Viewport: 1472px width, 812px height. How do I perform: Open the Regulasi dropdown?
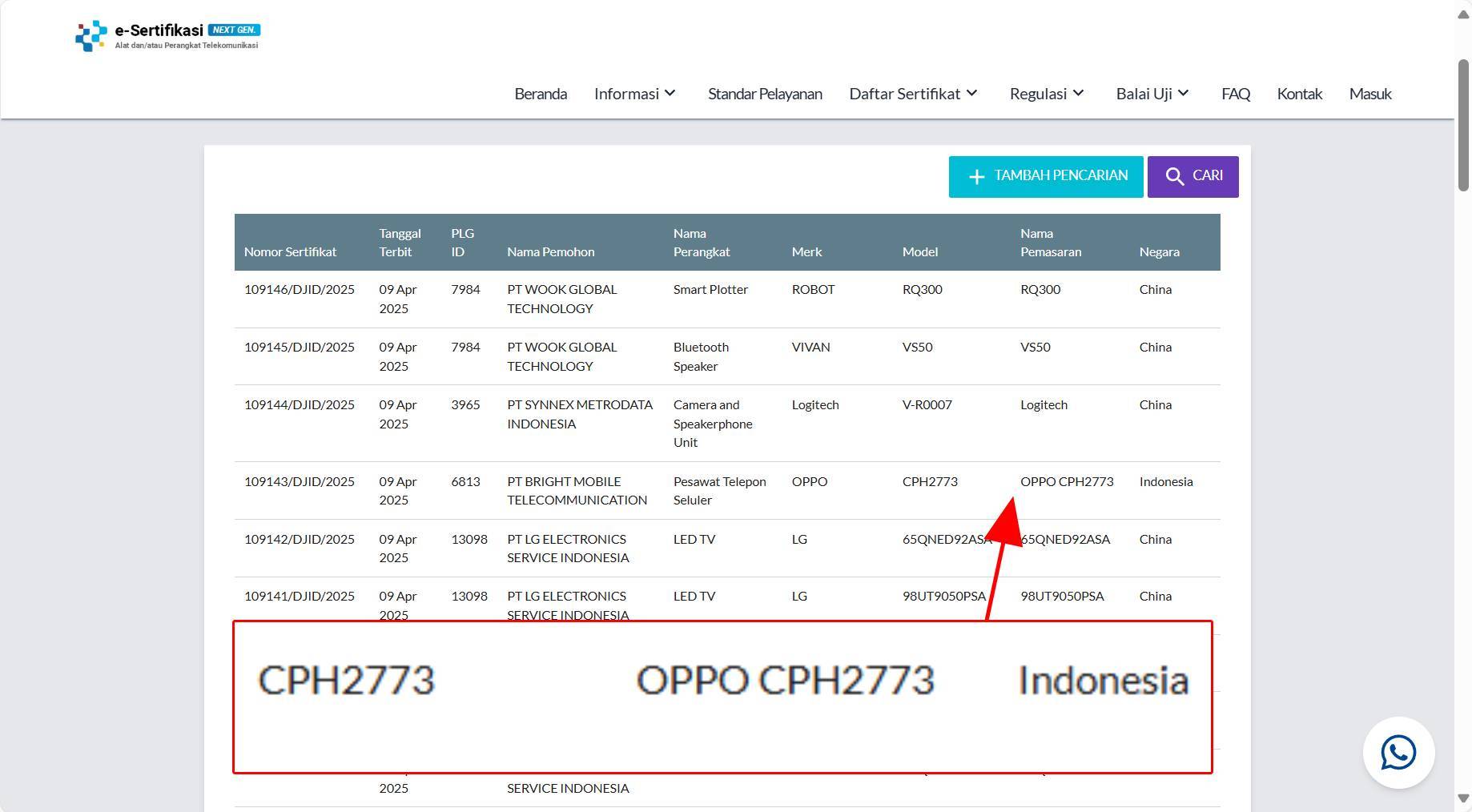click(1046, 94)
